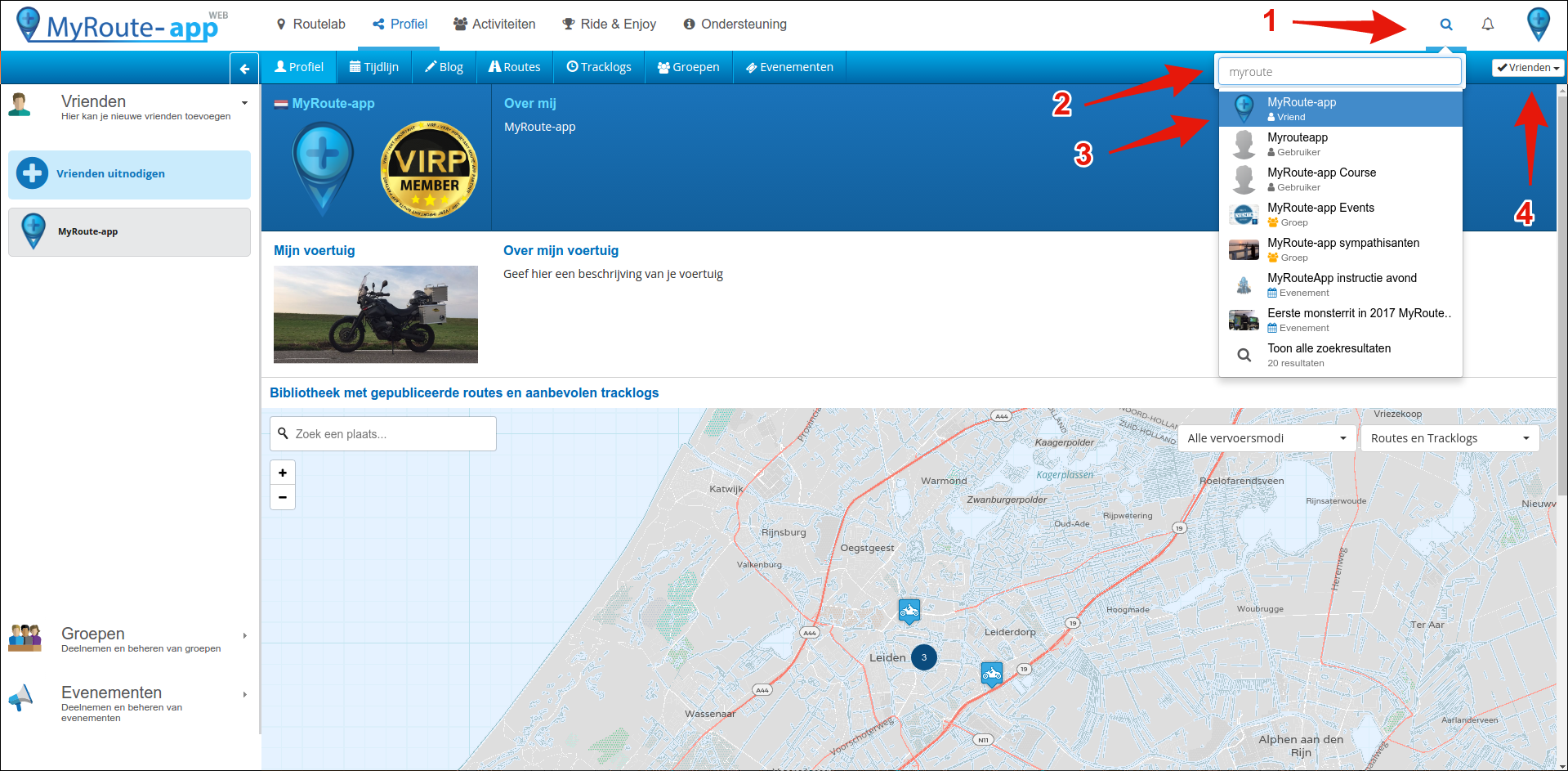Click the Groepen people icon in sidebar

(25, 638)
